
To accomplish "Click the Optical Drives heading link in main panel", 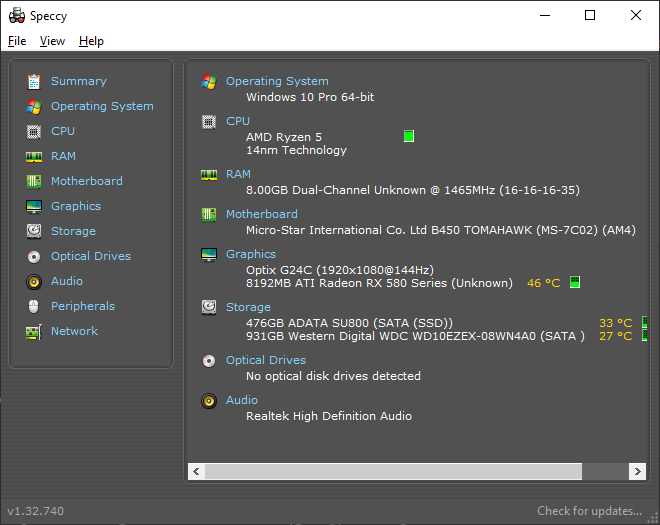I will click(266, 360).
